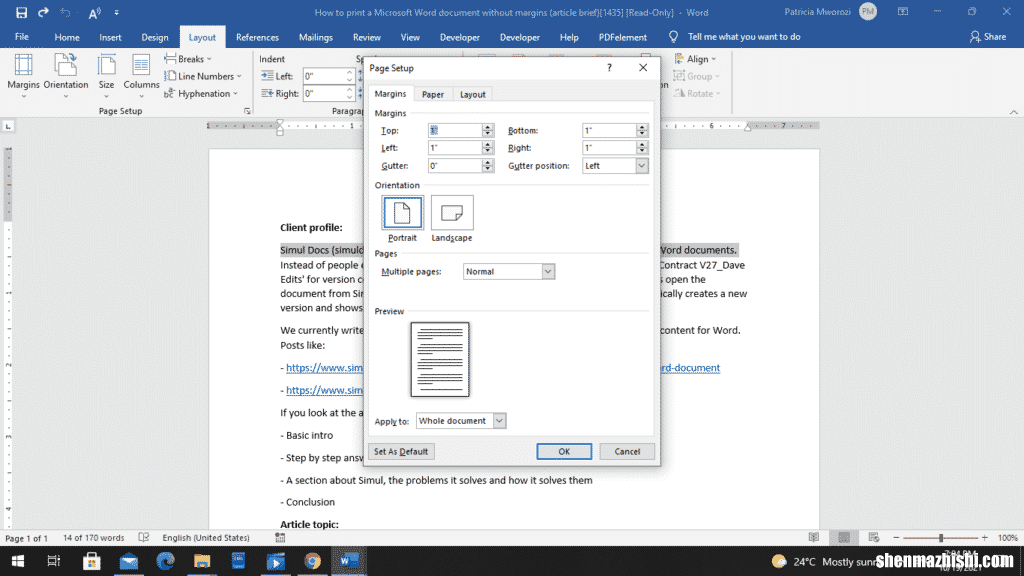Click the Undo arrow icon
This screenshot has height=576, width=1024.
pos(65,12)
